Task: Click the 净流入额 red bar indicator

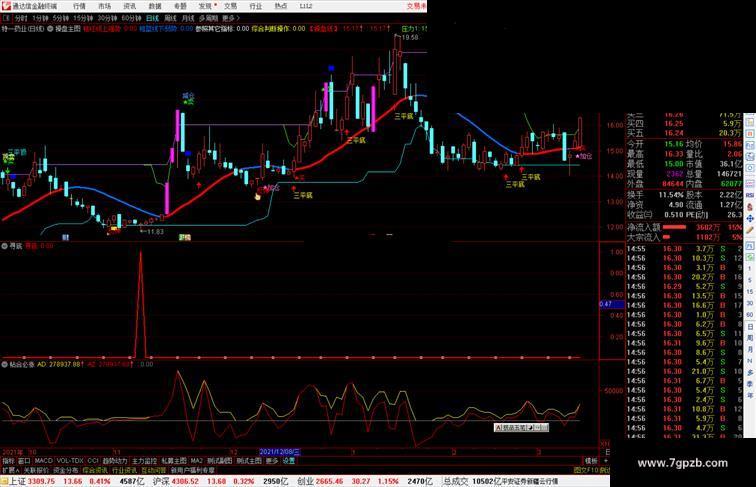Action: [674, 227]
